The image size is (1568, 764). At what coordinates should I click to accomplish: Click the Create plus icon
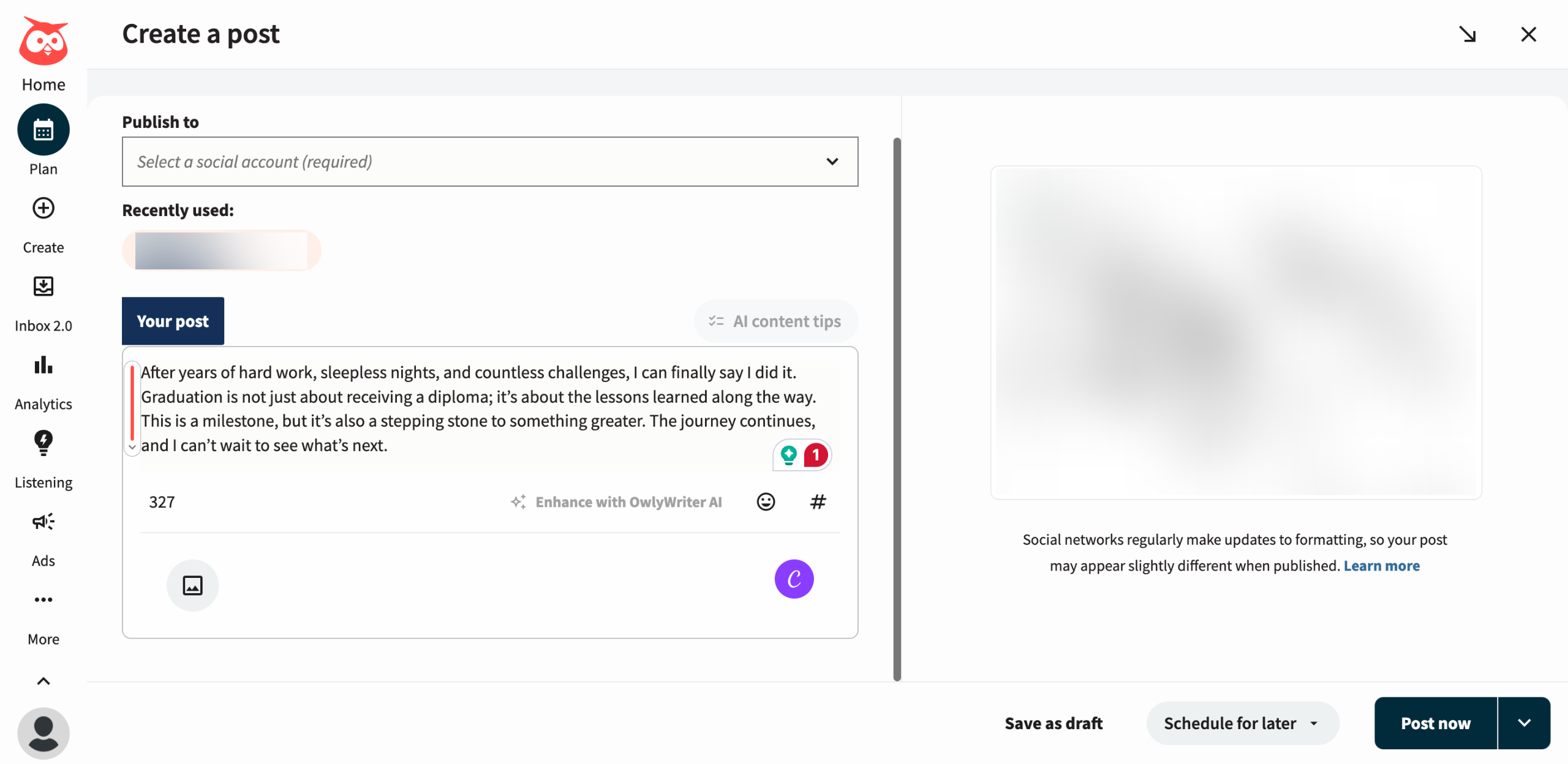(43, 209)
